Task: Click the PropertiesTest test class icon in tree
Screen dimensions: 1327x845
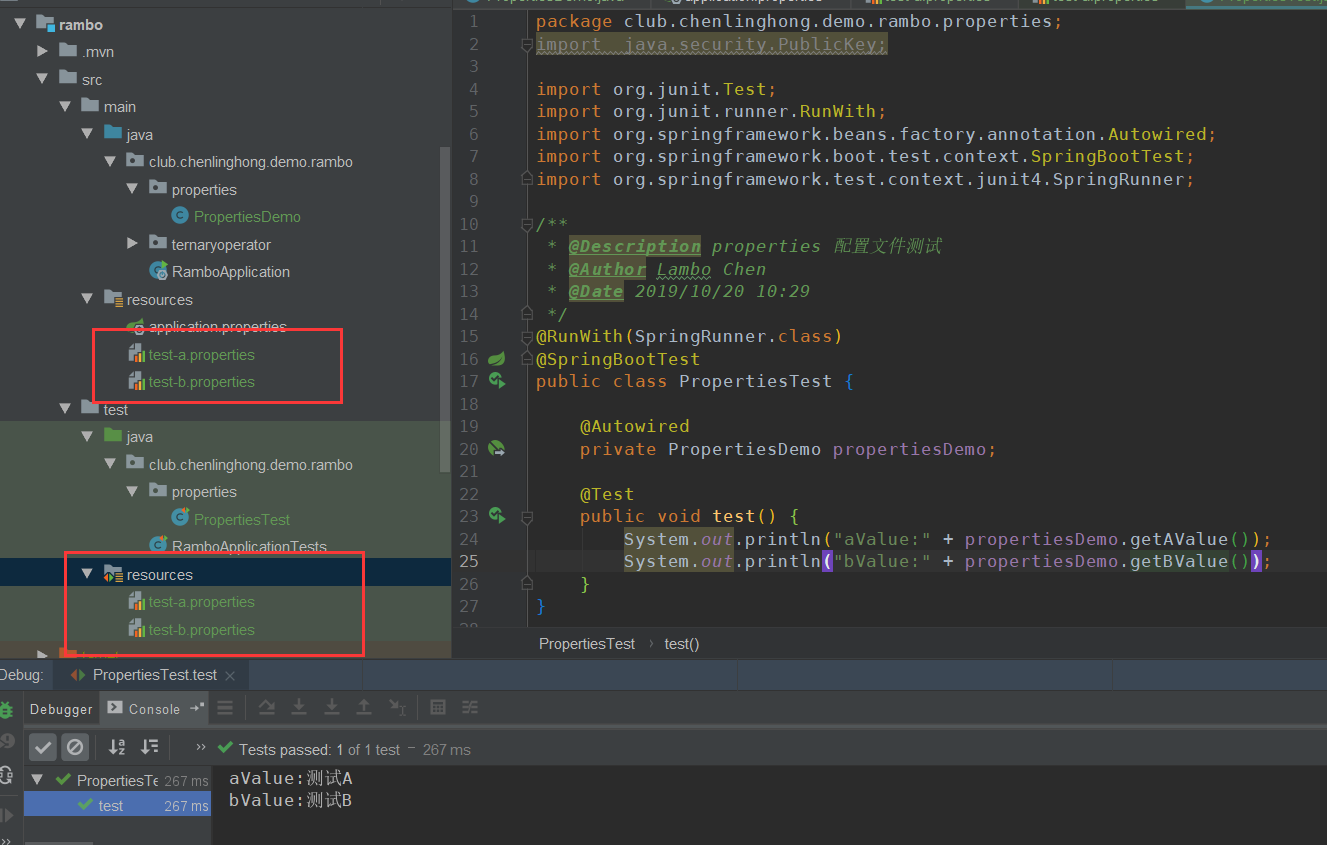Action: coord(180,518)
